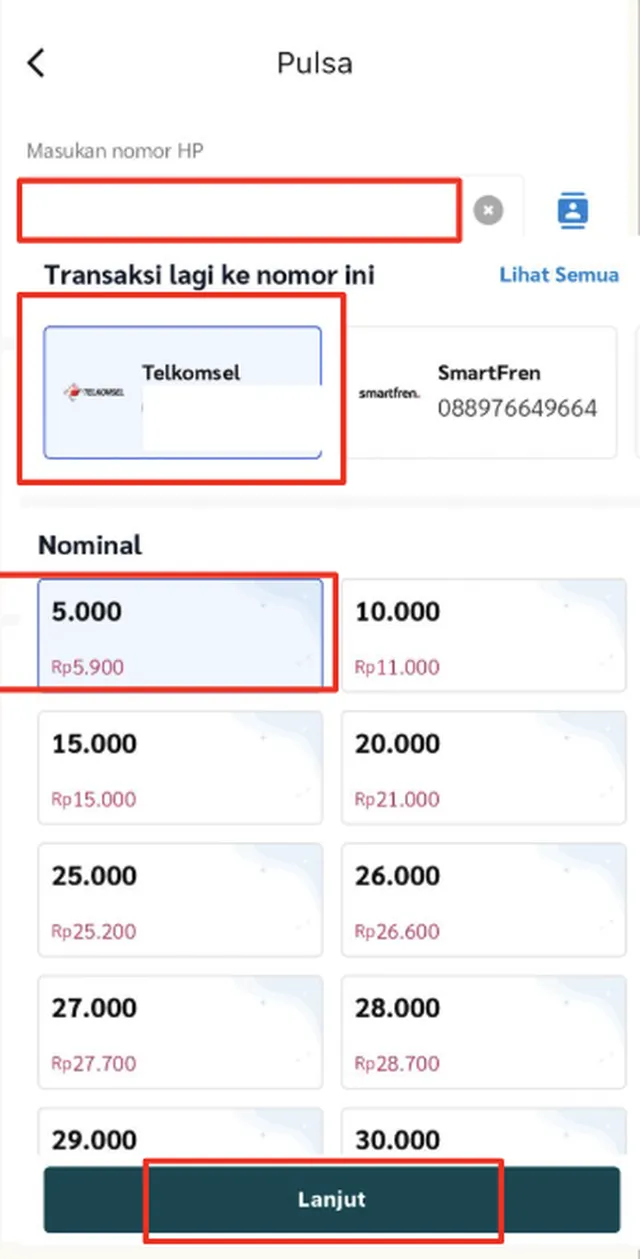Open the Lihat Semua link
Image resolution: width=640 pixels, height=1259 pixels.
click(558, 275)
